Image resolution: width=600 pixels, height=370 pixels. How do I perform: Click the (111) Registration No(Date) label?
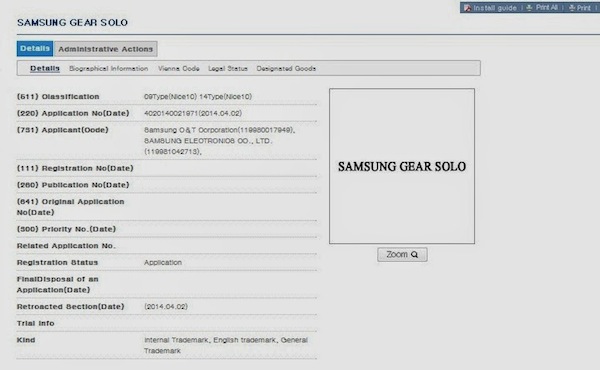(75, 168)
